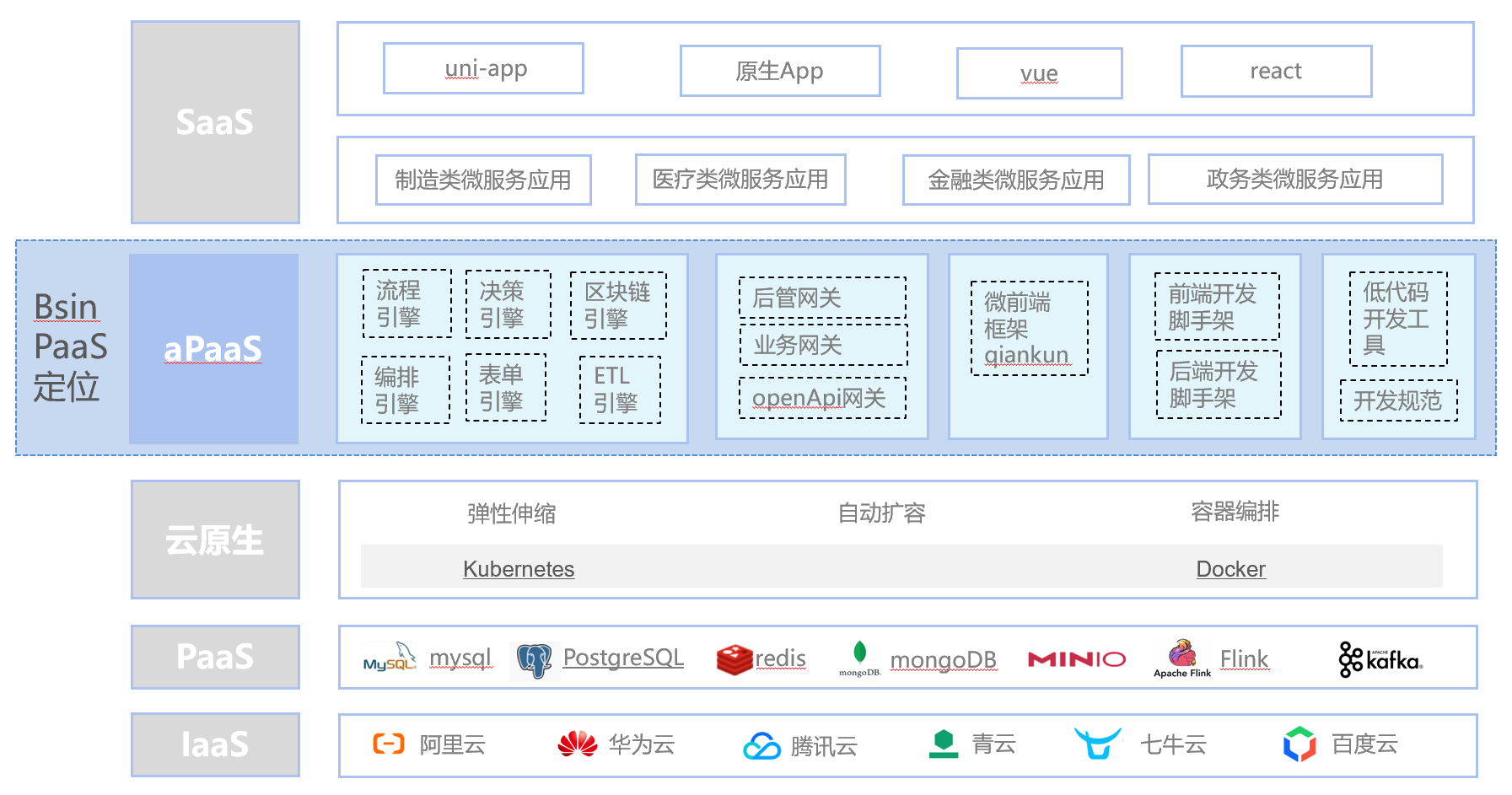The image size is (1512, 795).
Task: Select the vue box
Action: click(x=1039, y=73)
